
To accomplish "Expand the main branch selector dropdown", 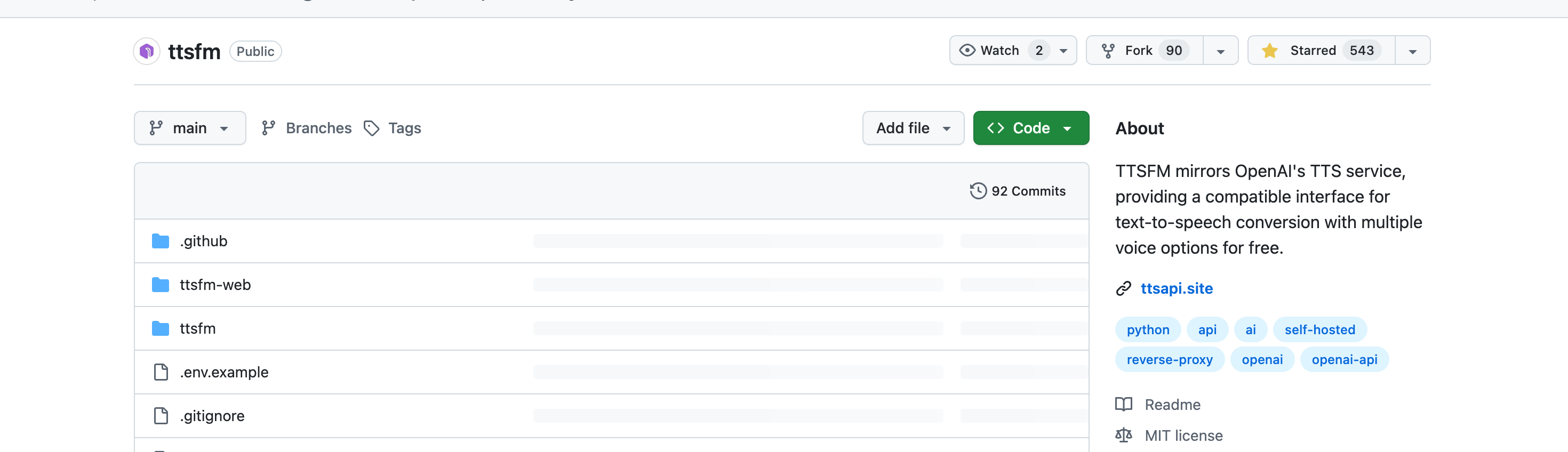I will 190,128.
